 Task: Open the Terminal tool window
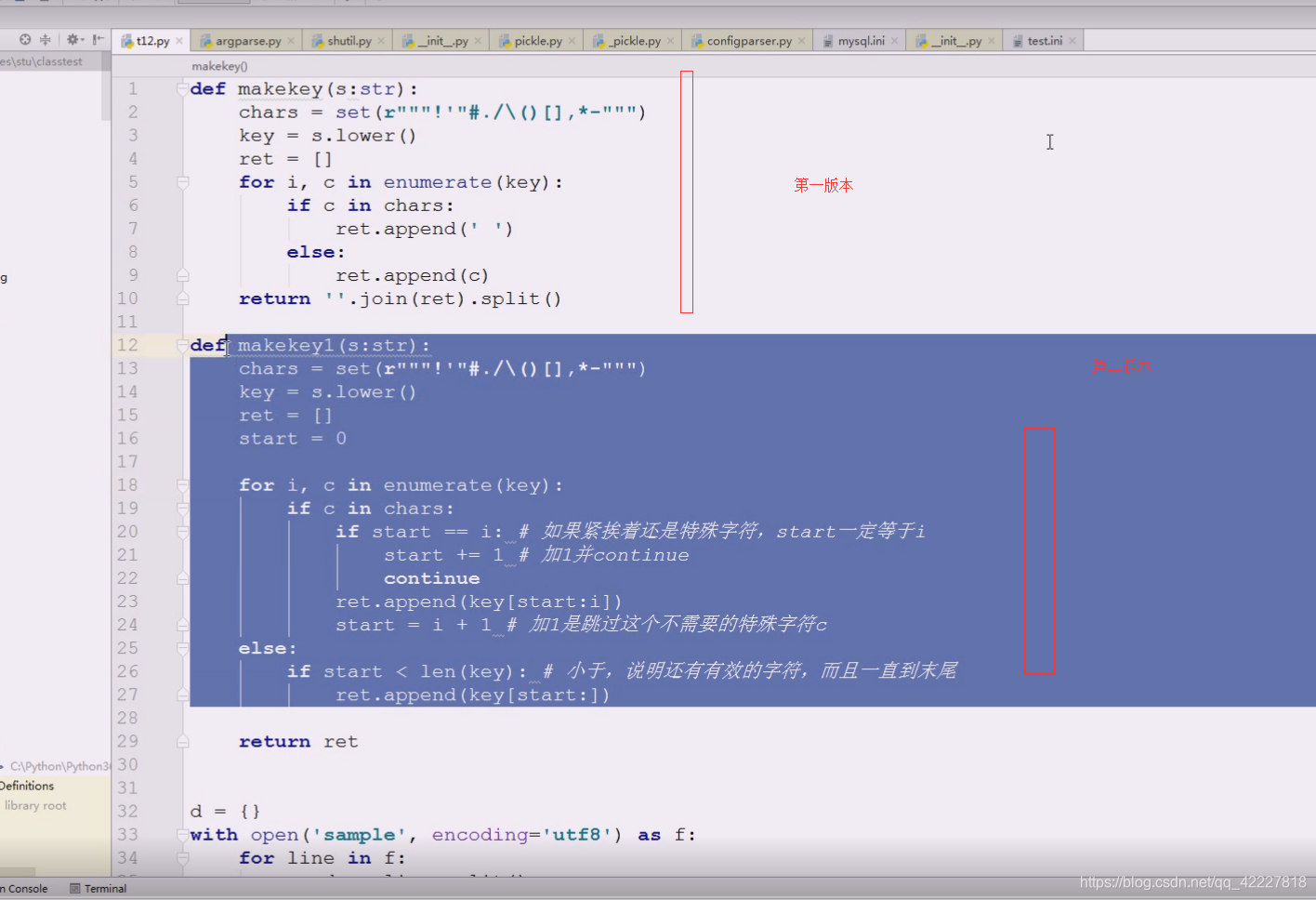click(x=98, y=889)
